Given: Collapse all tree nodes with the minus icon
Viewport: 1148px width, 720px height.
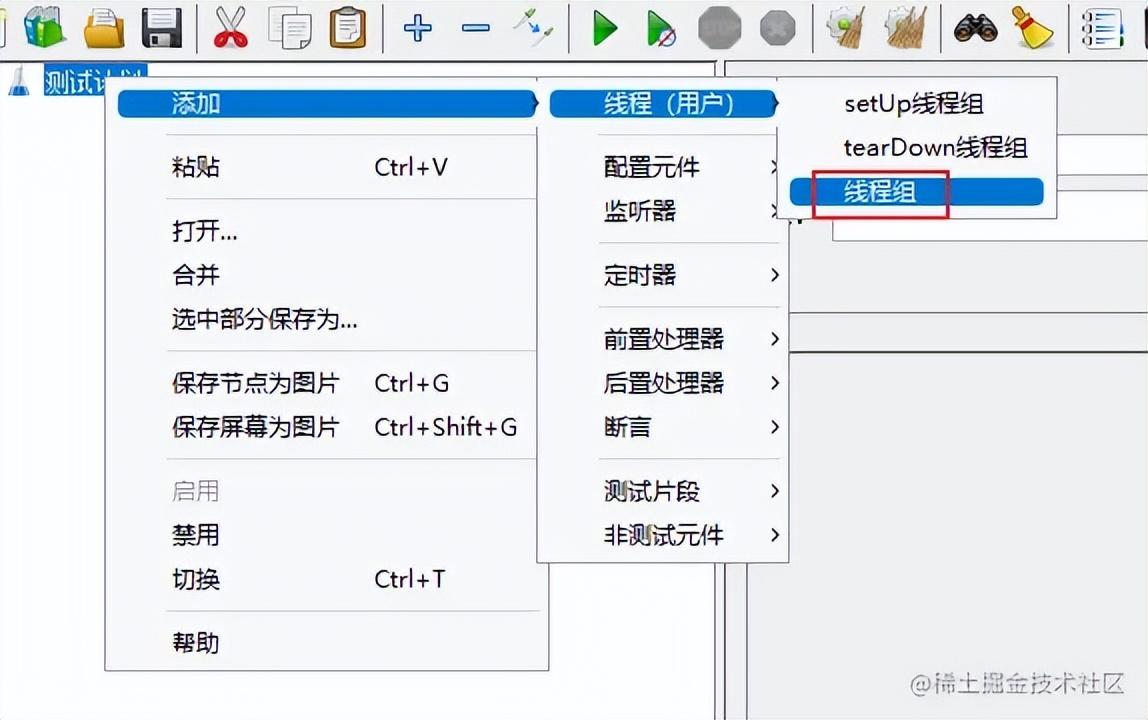Looking at the screenshot, I should click(x=475, y=28).
